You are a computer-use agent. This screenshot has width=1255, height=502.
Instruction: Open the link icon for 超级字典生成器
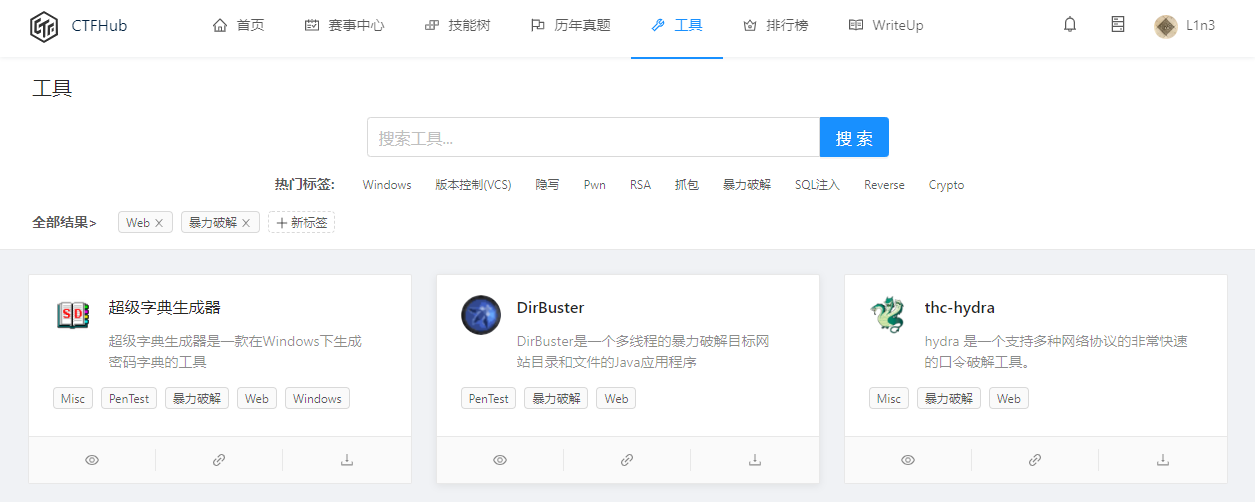219,460
